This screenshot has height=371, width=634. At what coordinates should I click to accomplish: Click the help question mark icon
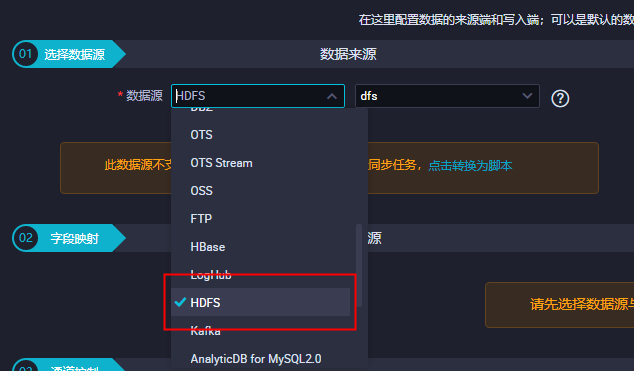[560, 98]
